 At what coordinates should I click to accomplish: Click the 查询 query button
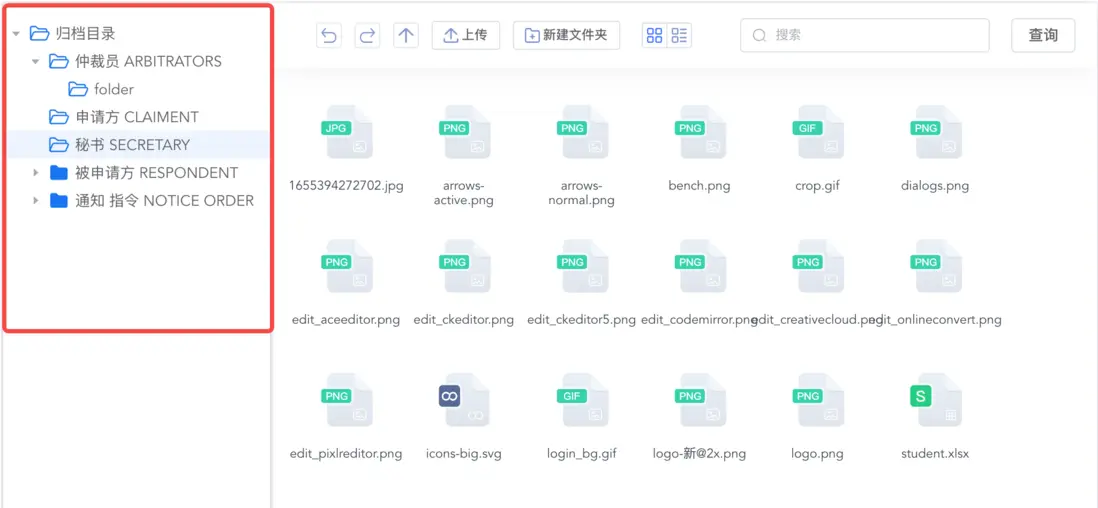1043,36
